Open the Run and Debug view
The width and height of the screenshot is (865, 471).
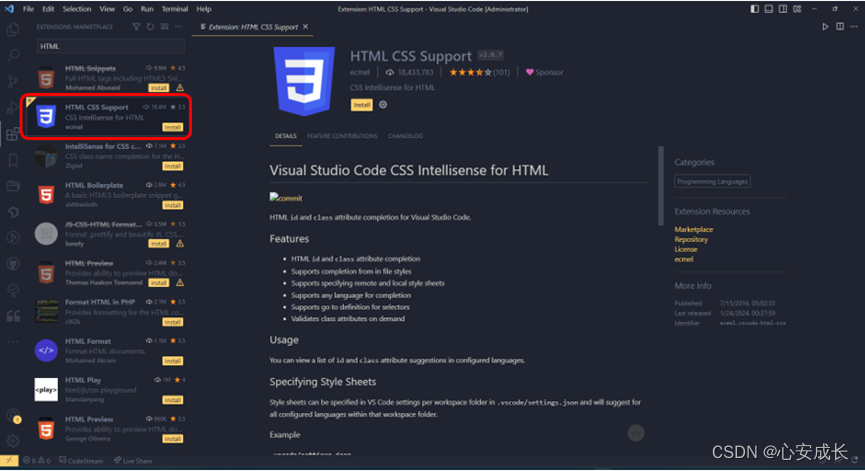point(13,108)
